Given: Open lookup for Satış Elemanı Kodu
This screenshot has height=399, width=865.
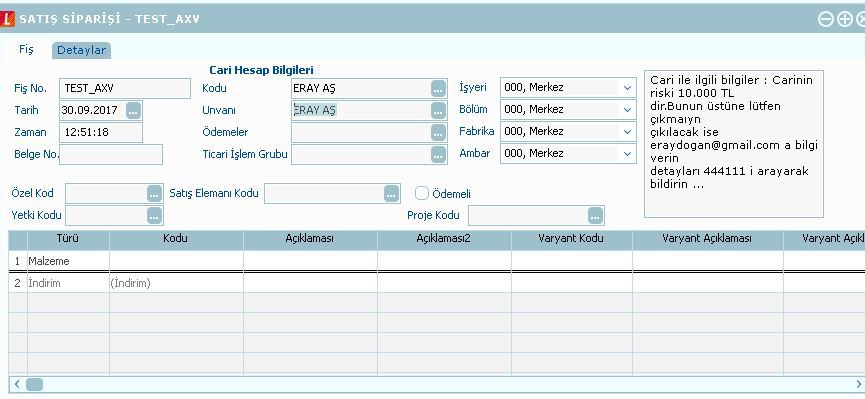Looking at the screenshot, I should tap(391, 194).
